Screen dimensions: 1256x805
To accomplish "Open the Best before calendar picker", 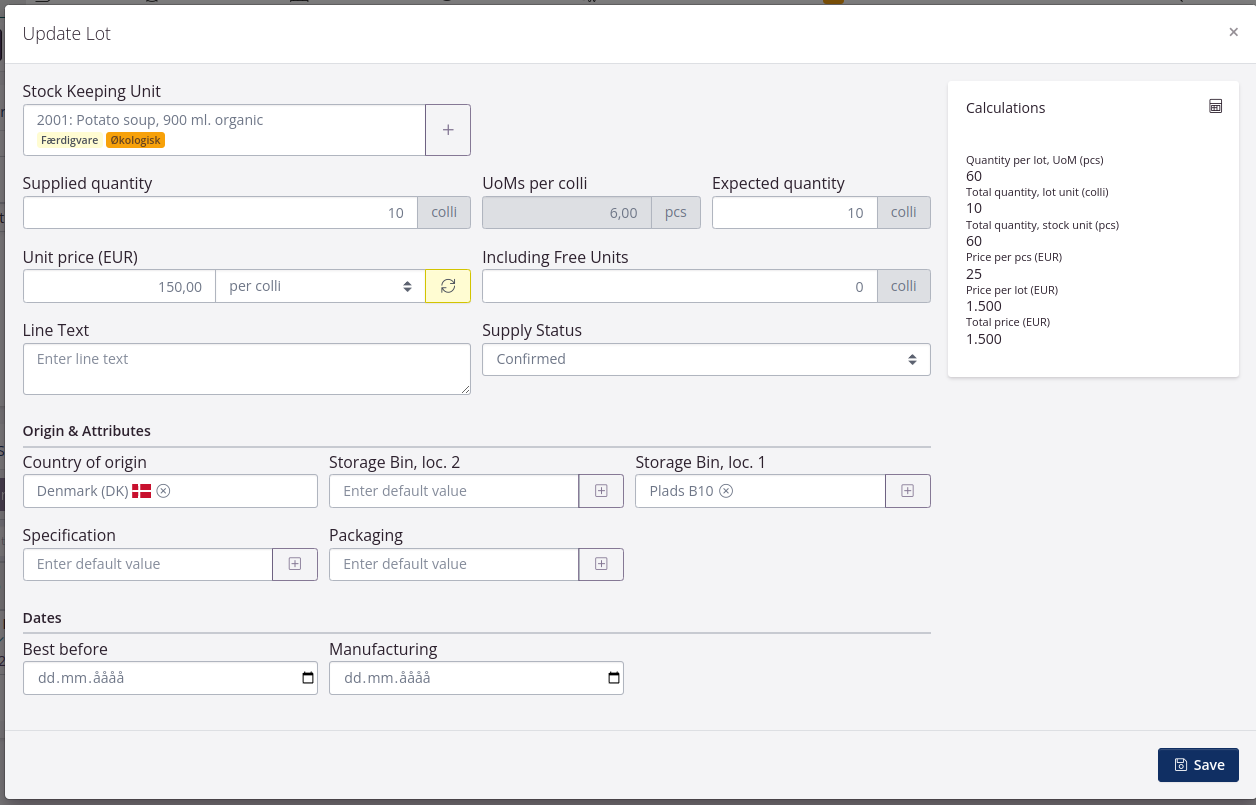I will tap(307, 678).
